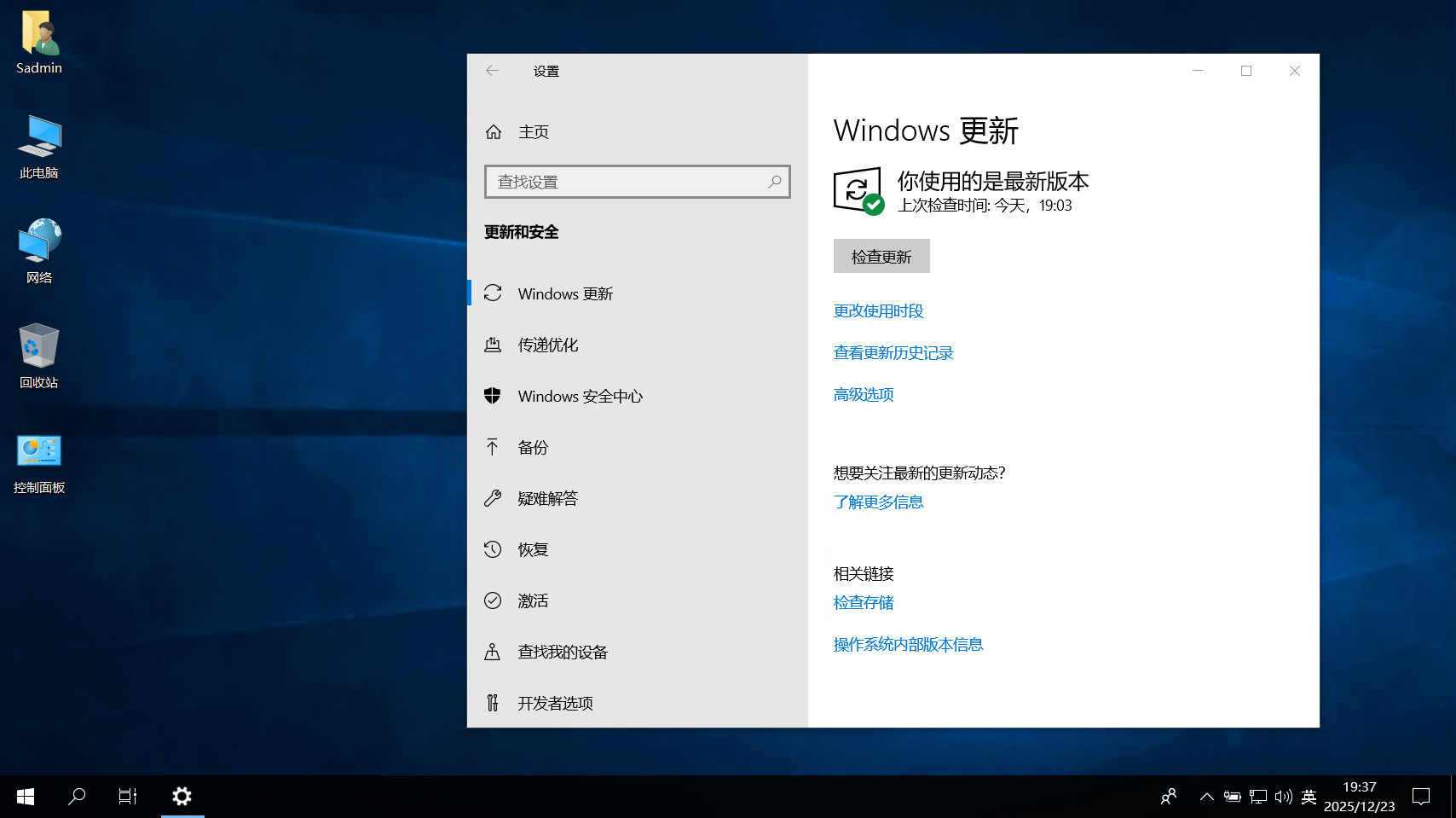
Task: Open 查看更新历史记录 link
Action: click(x=893, y=352)
